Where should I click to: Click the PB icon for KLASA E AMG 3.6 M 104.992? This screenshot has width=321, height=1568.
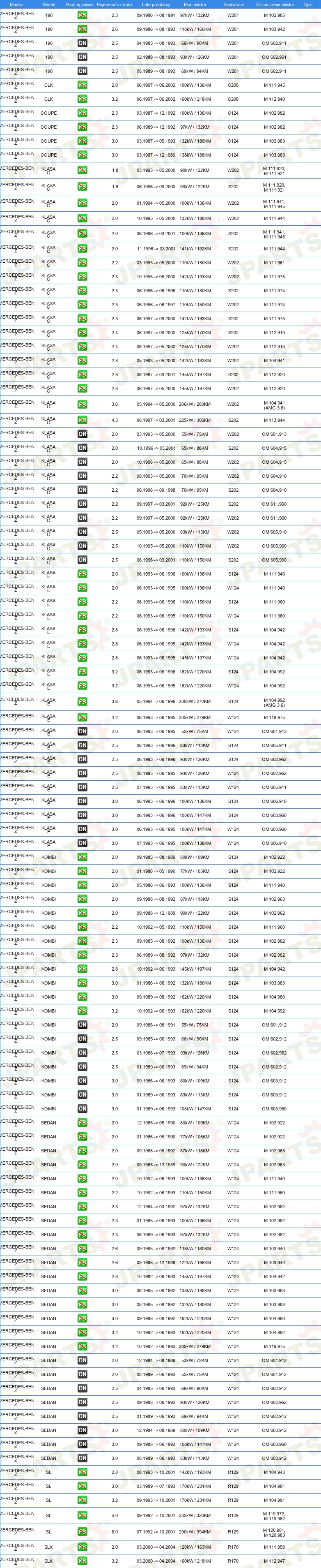82,701
